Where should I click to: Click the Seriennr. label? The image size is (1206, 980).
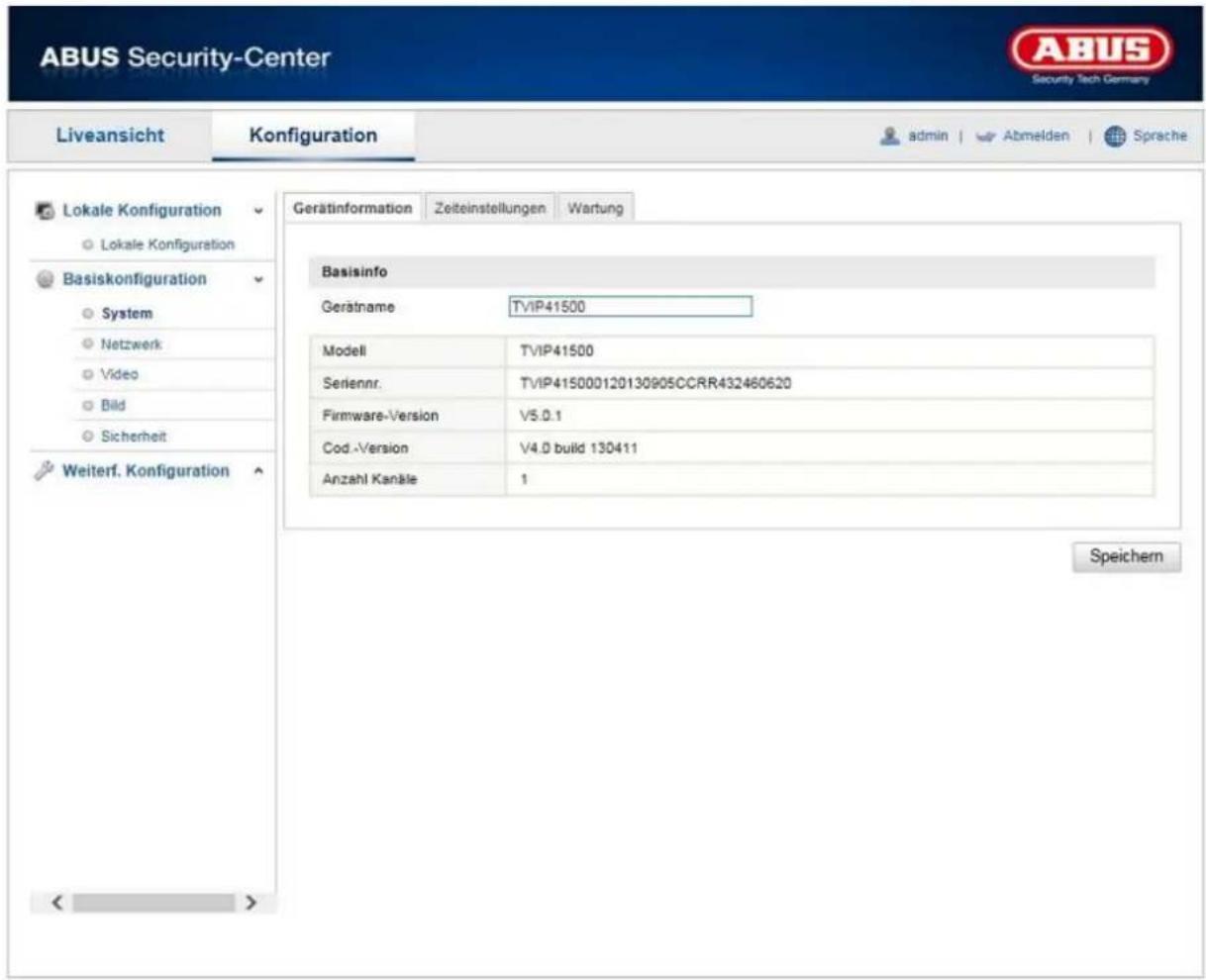[353, 383]
